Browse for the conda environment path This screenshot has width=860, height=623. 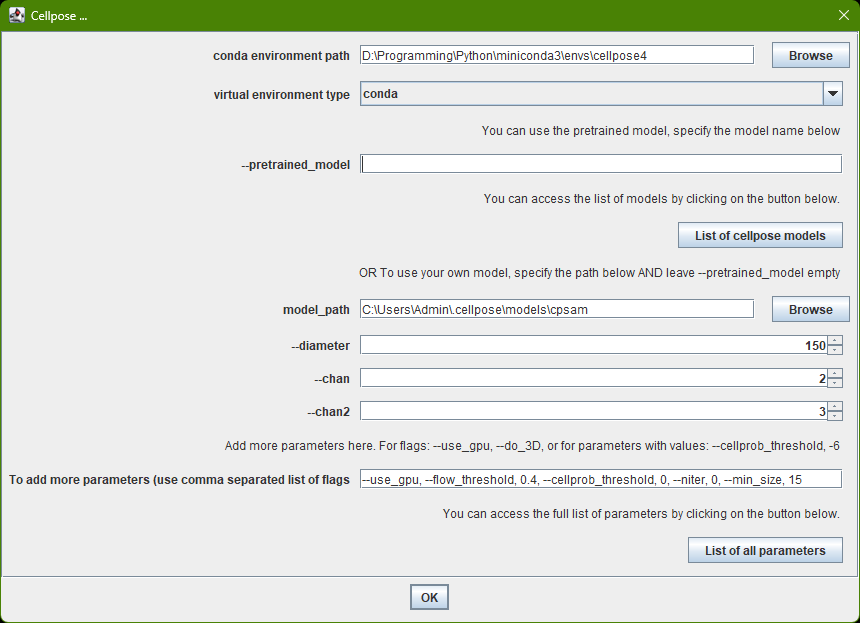[x=809, y=55]
